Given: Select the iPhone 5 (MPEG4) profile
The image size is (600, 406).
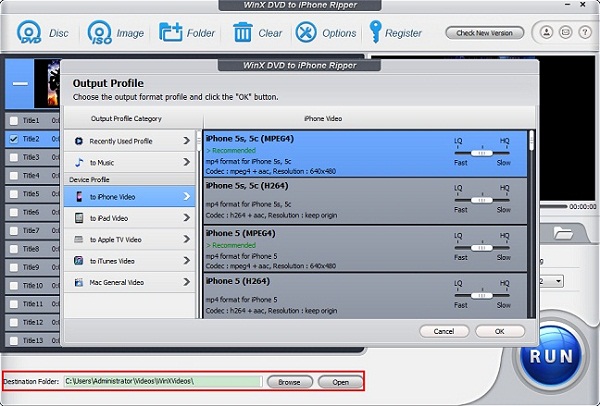Looking at the screenshot, I should click(x=365, y=249).
